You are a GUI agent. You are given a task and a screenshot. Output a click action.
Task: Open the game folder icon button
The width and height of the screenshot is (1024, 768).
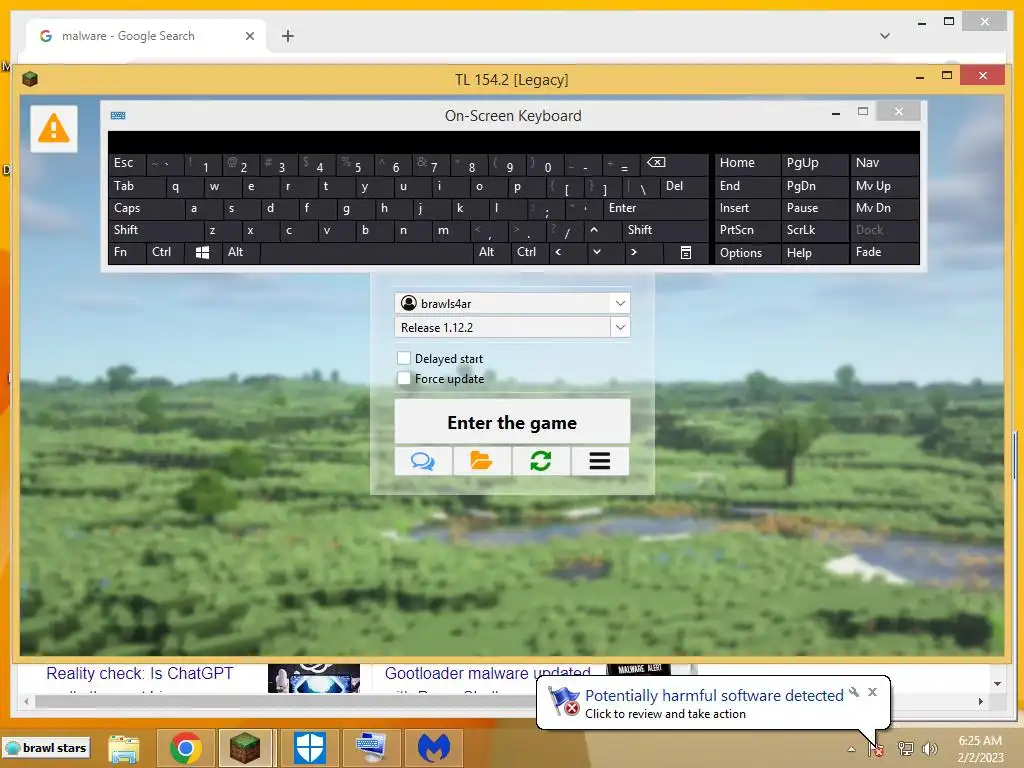pyautogui.click(x=482, y=461)
